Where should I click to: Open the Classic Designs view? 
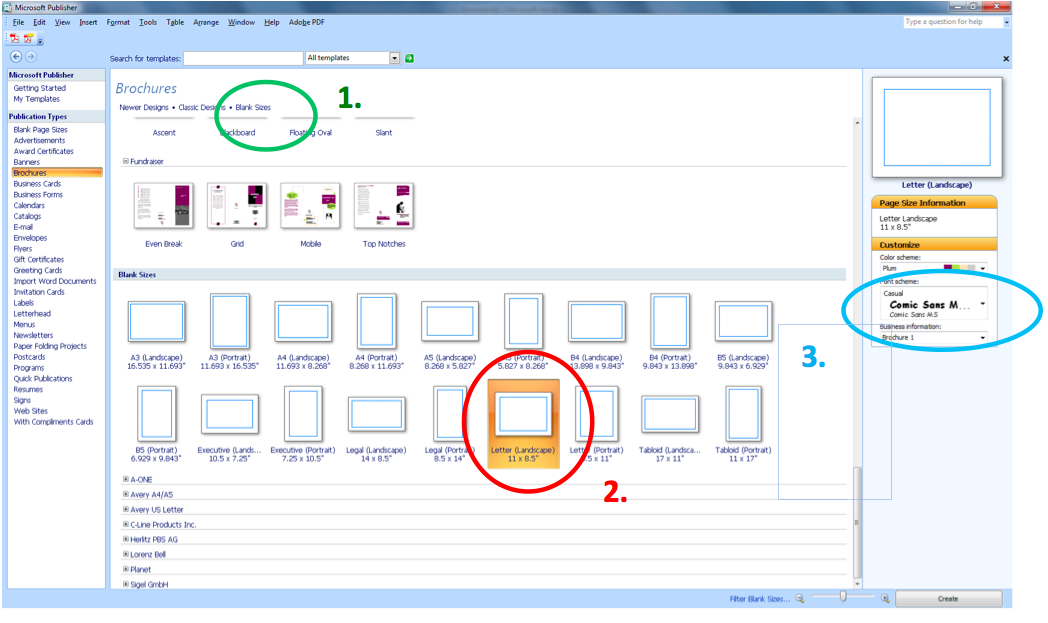click(x=203, y=107)
